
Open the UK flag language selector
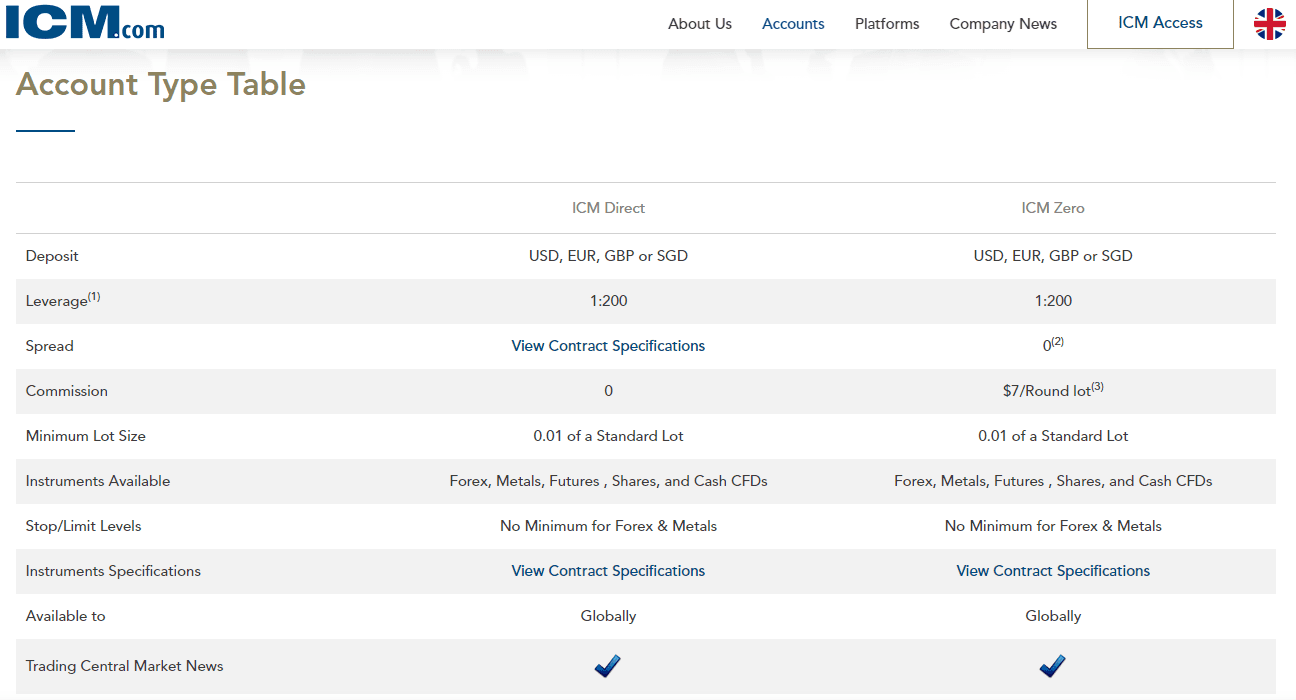(x=1270, y=24)
